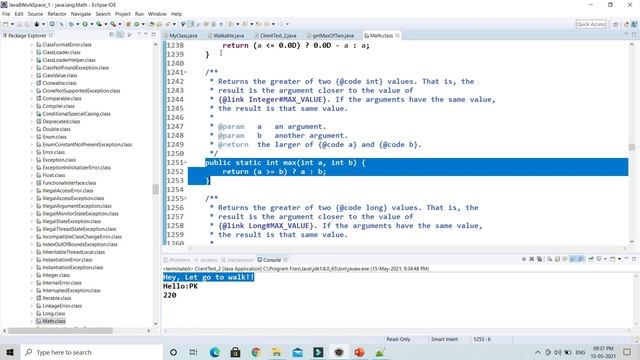Screen dimensions: 640x360
Task: Click the Package Explorer horizontal scrollbar
Action: (x=60, y=331)
